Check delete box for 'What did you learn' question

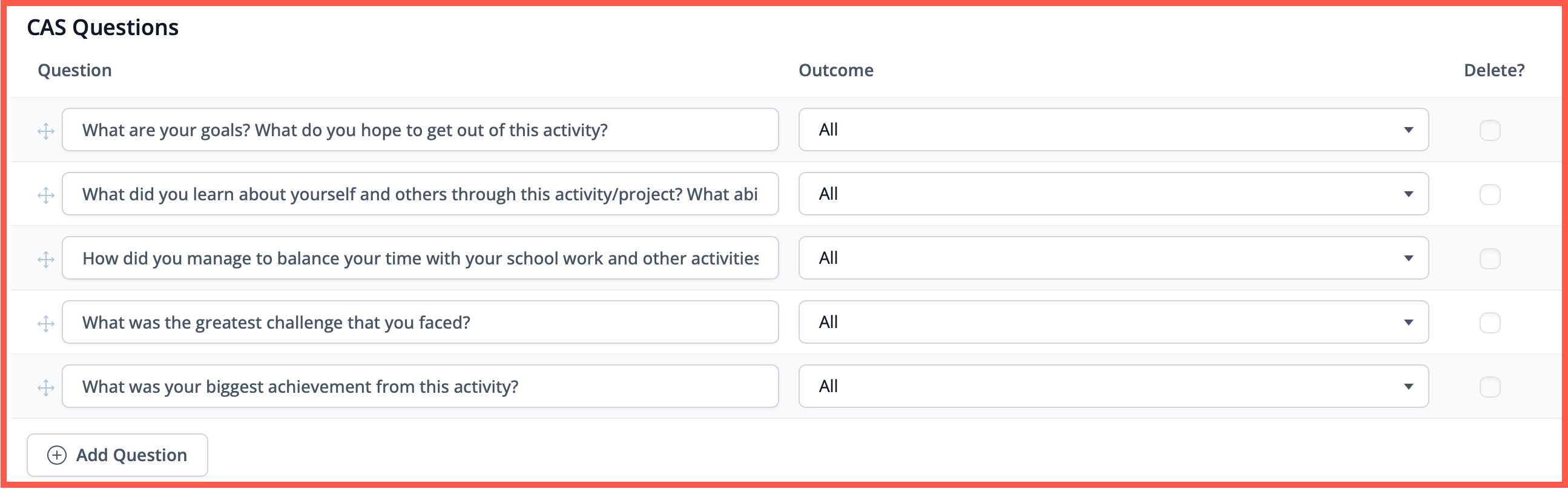[x=1489, y=195]
